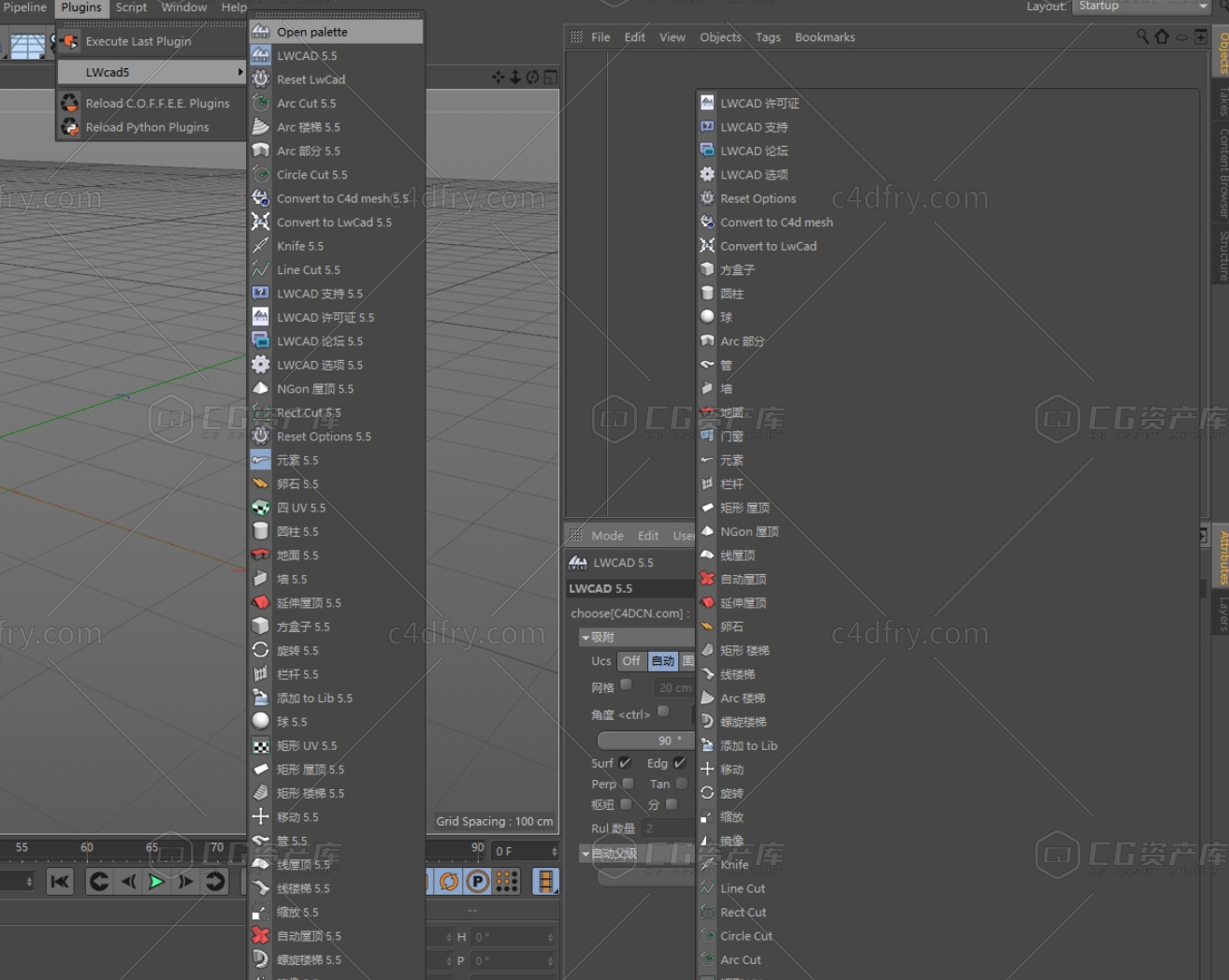Click viewport orbit camera icon
The image size is (1229, 980).
click(x=532, y=77)
